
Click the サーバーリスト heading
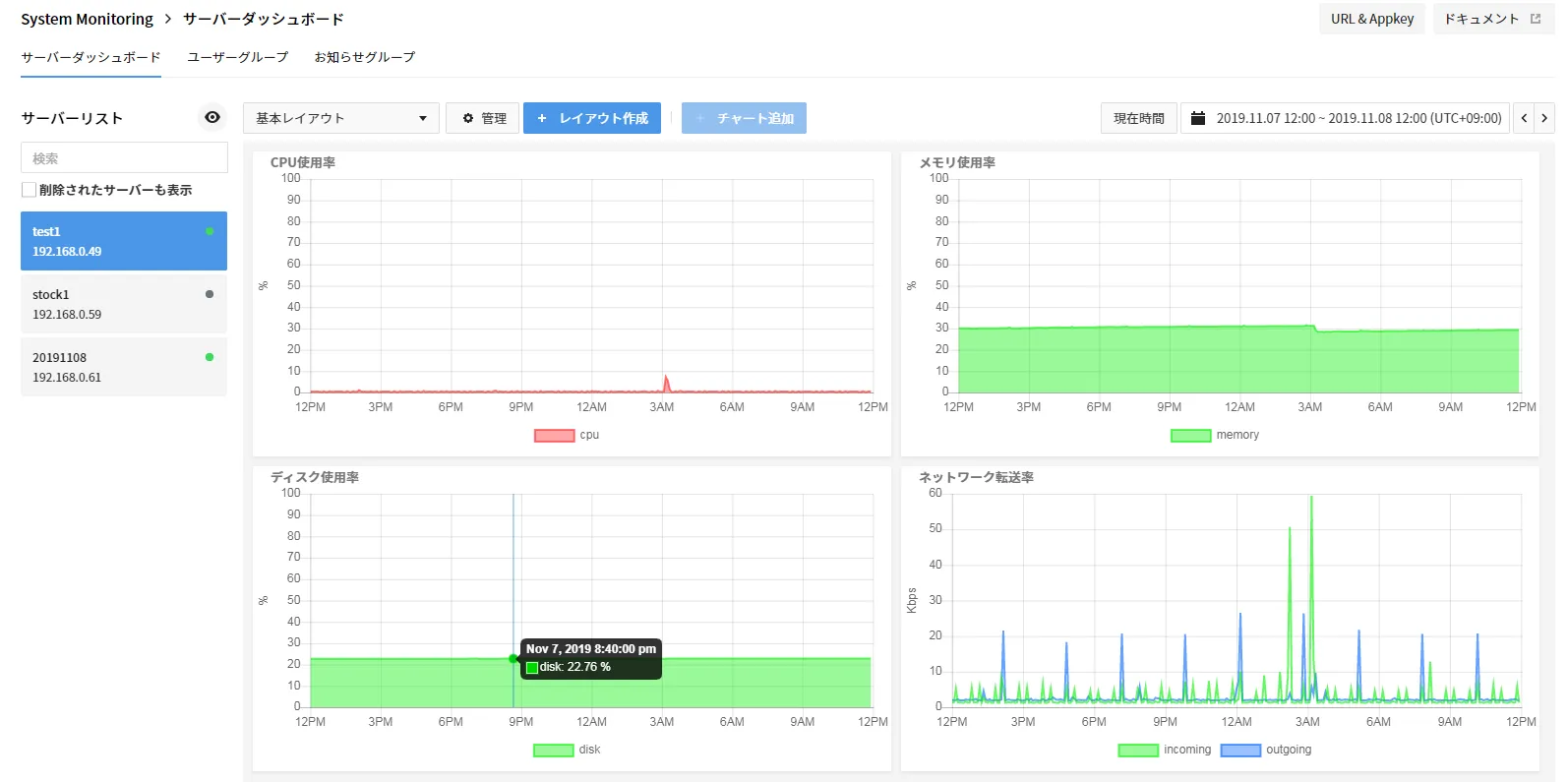[x=72, y=118]
